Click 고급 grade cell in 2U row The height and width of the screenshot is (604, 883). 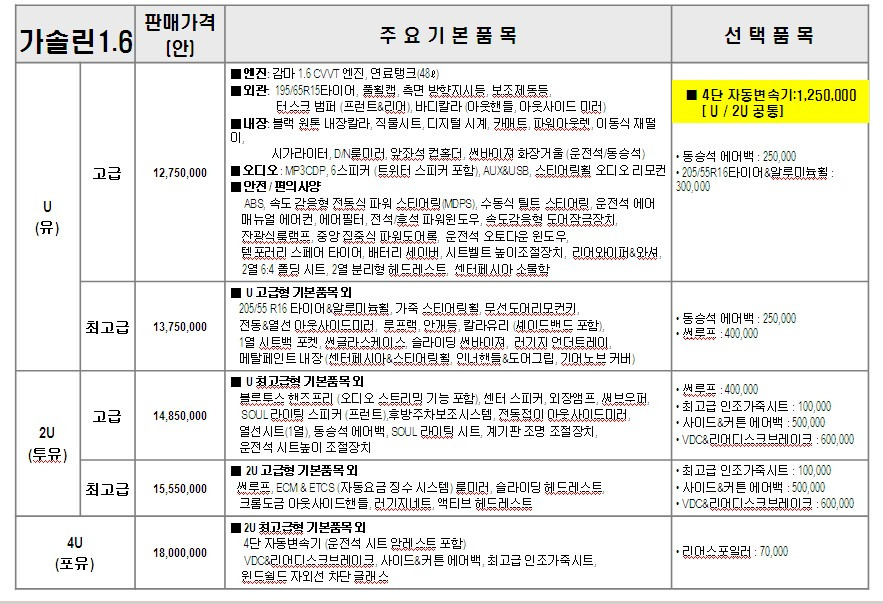click(107, 416)
